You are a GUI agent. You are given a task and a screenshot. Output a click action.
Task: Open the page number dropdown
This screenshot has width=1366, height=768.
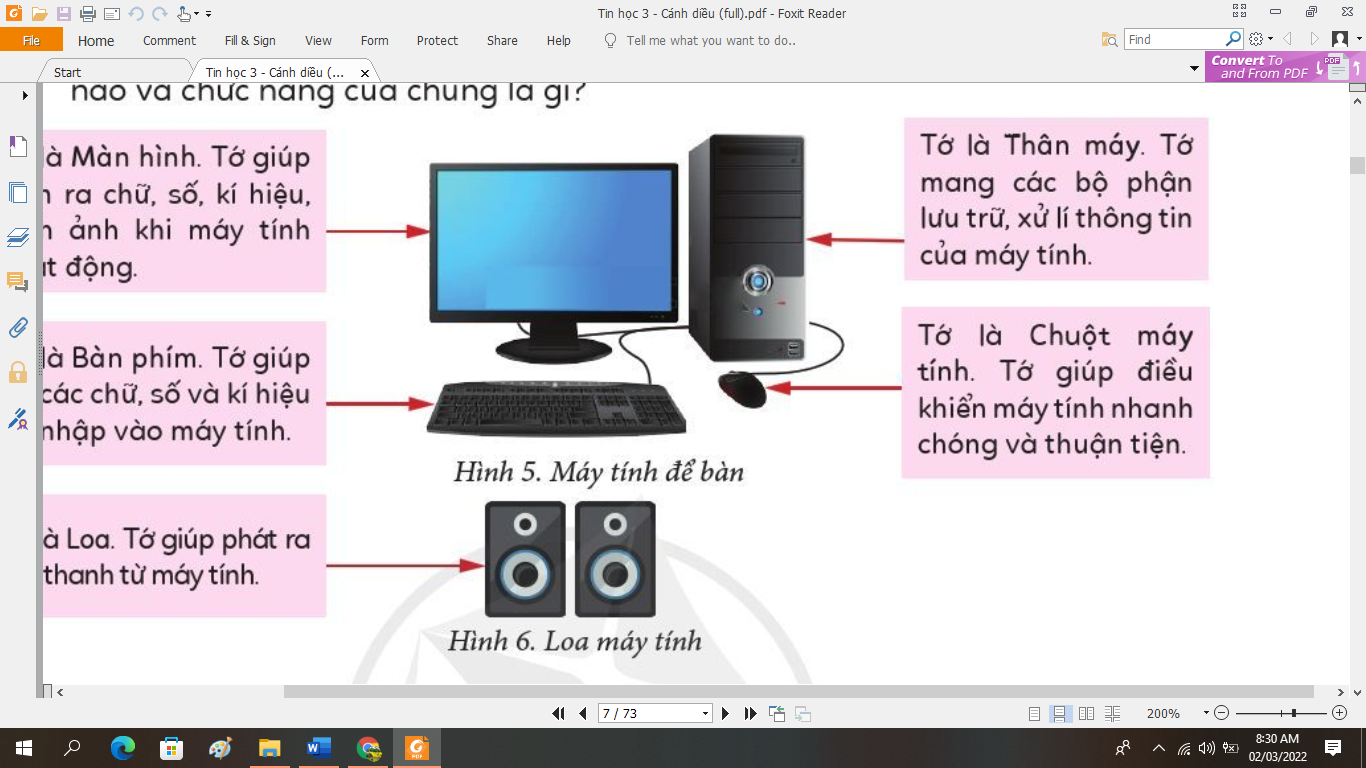[705, 714]
